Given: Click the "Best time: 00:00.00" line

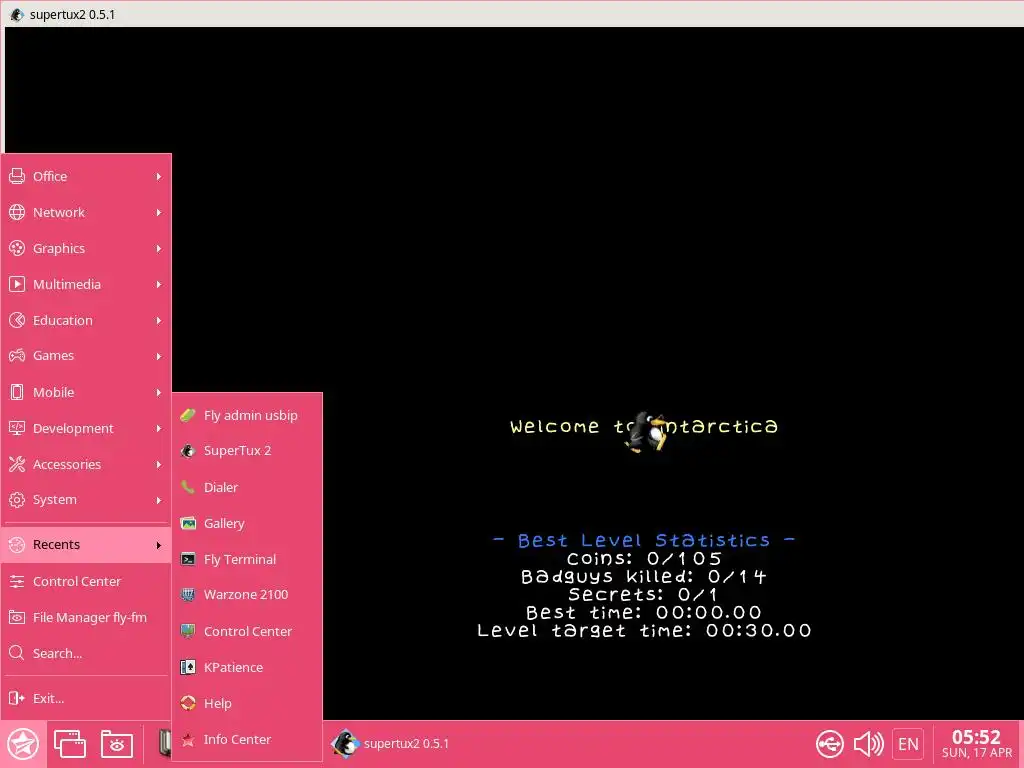Looking at the screenshot, I should click(x=644, y=613).
